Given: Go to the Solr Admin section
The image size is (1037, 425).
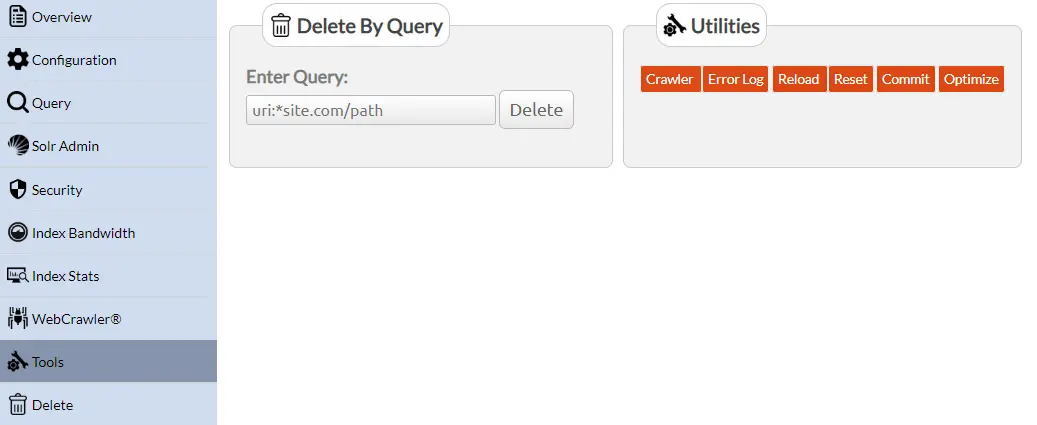Looking at the screenshot, I should click(x=65, y=146).
